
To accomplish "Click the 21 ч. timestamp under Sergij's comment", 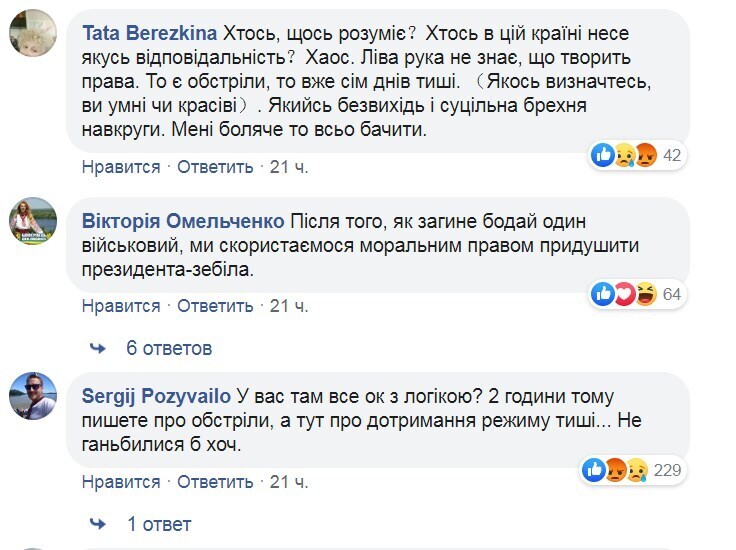I will pyautogui.click(x=290, y=483).
